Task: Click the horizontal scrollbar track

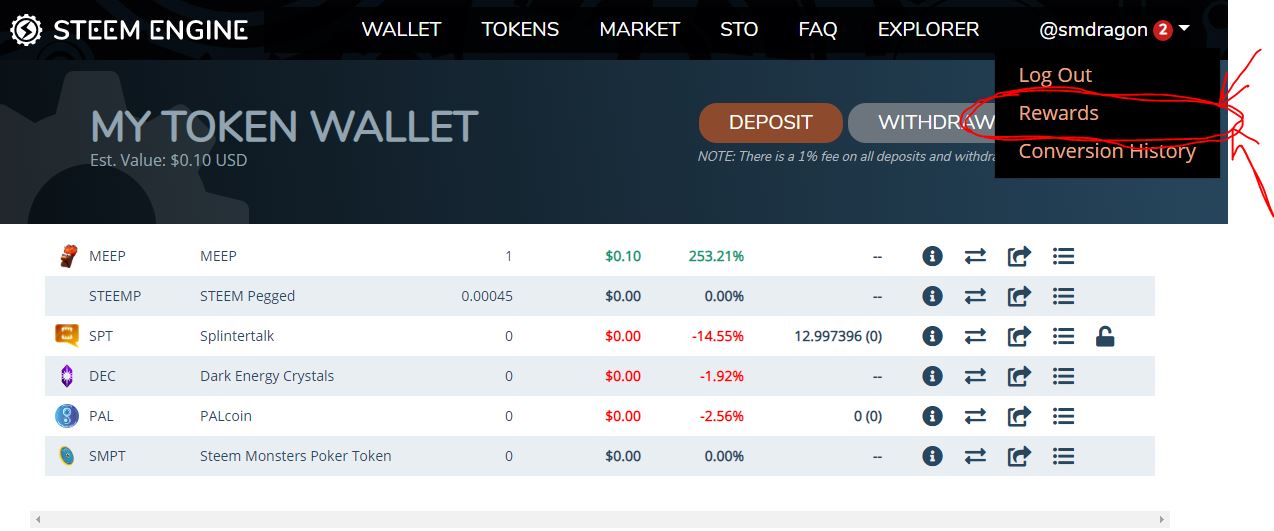Action: 600,520
